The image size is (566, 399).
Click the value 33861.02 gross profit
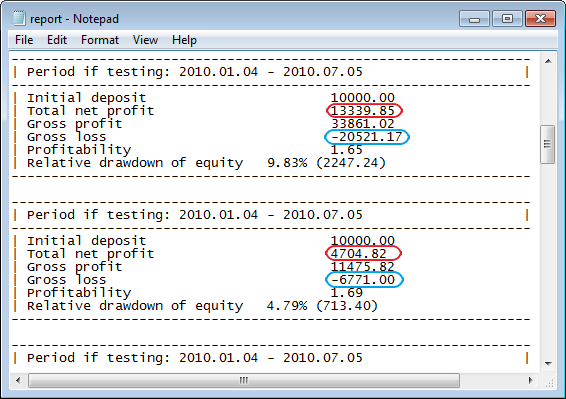click(x=363, y=123)
